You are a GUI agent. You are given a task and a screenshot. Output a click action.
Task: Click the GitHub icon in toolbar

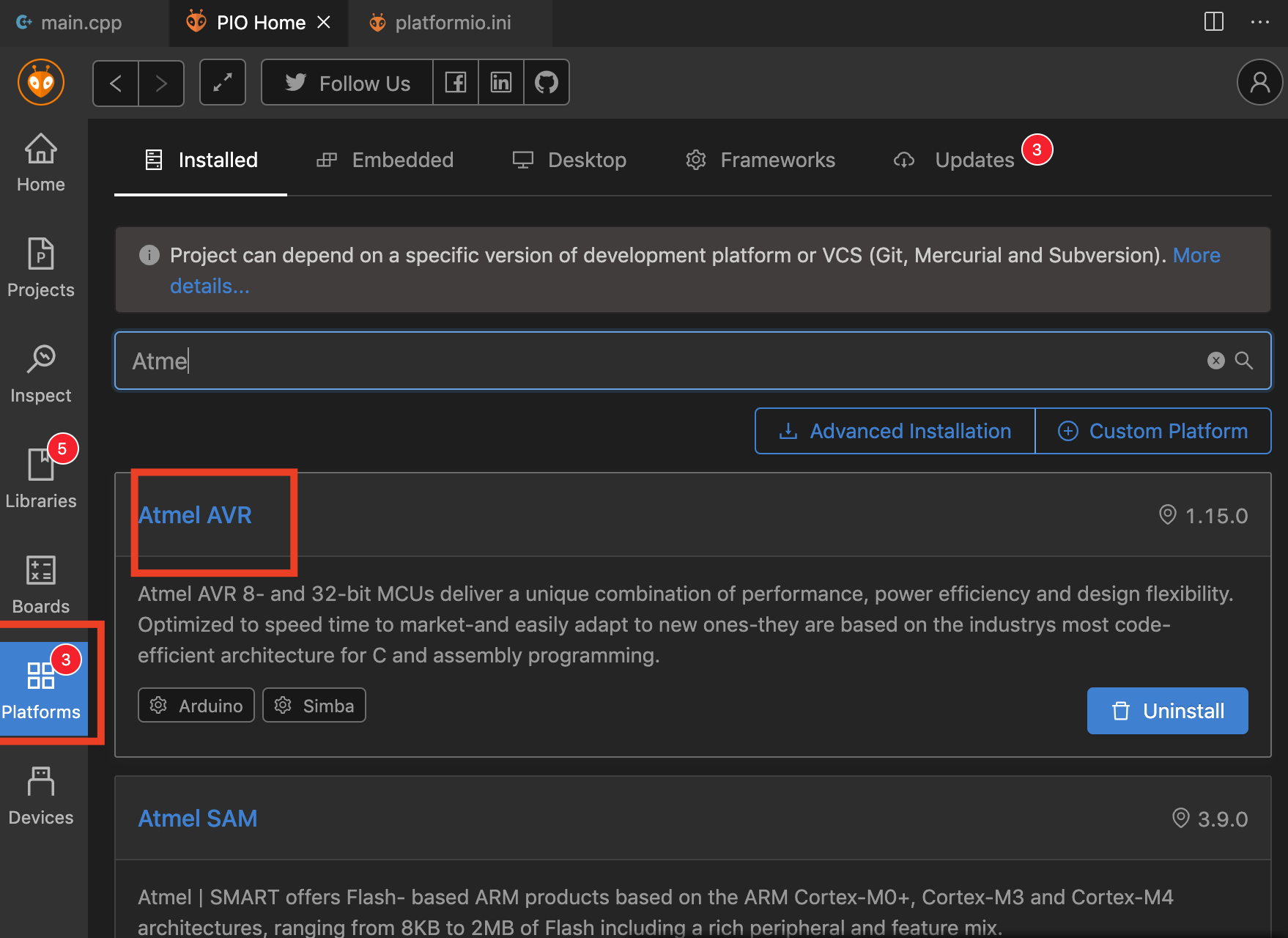(x=547, y=83)
